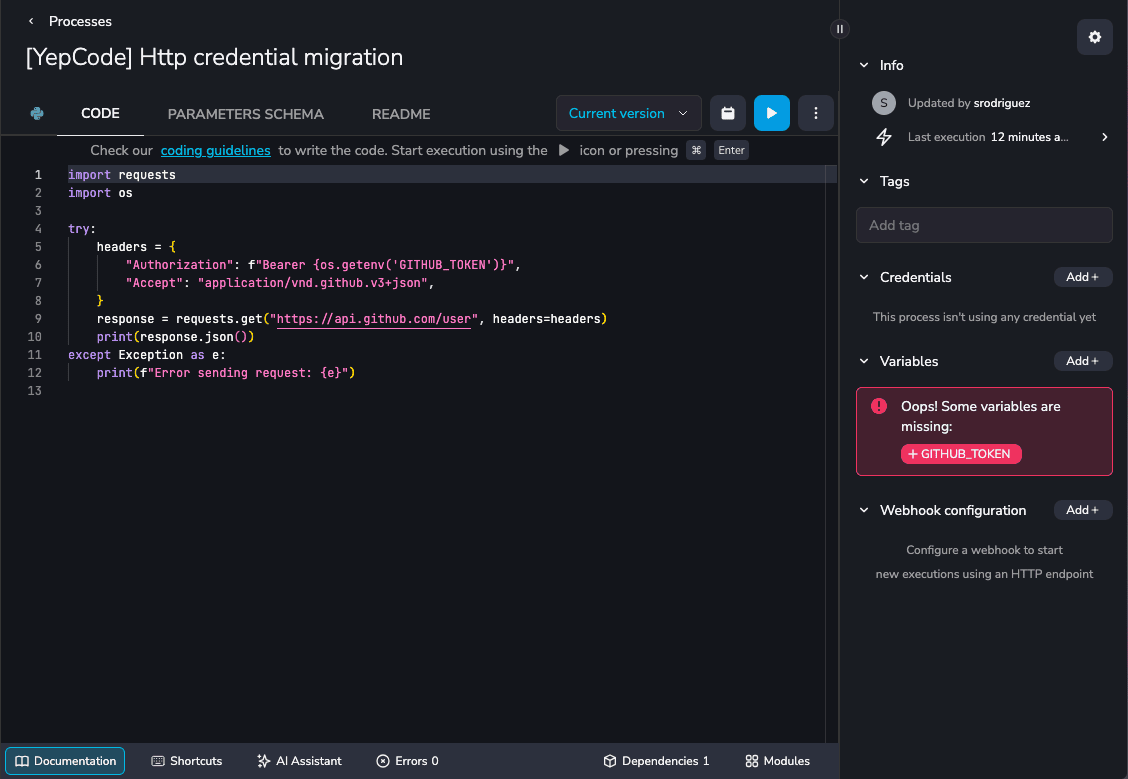Collapse the Tags section

[864, 181]
